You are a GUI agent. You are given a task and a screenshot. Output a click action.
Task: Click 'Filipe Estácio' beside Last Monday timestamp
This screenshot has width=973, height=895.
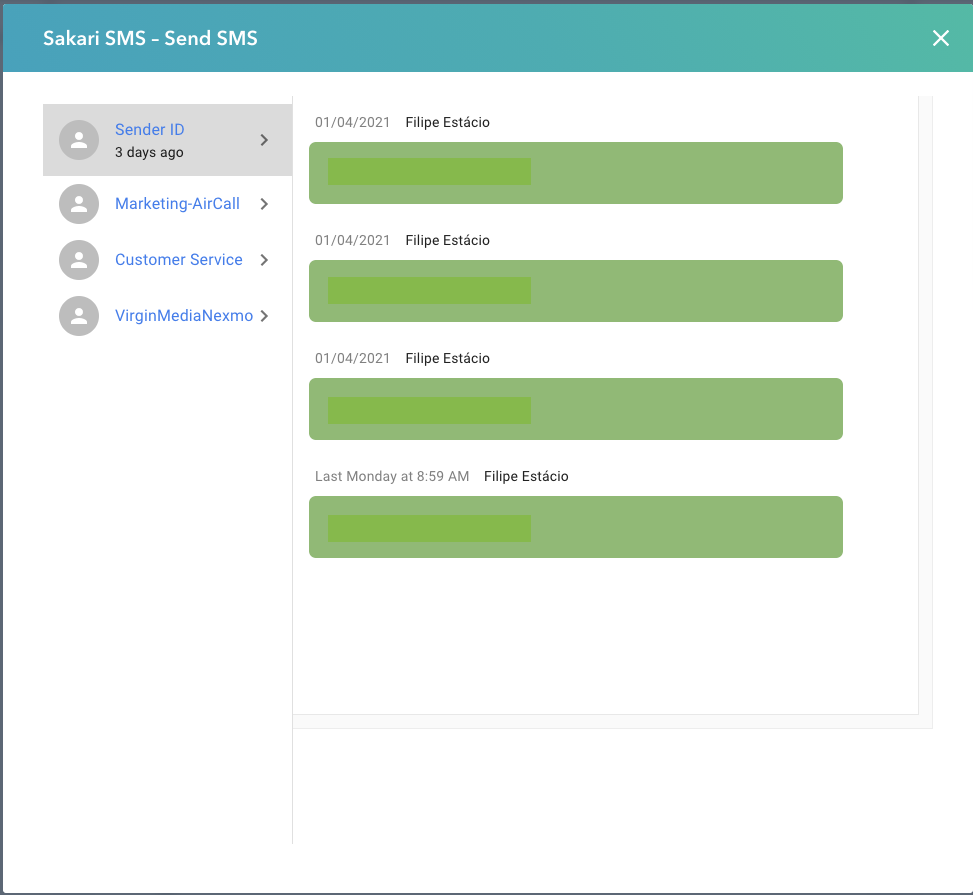tap(526, 476)
